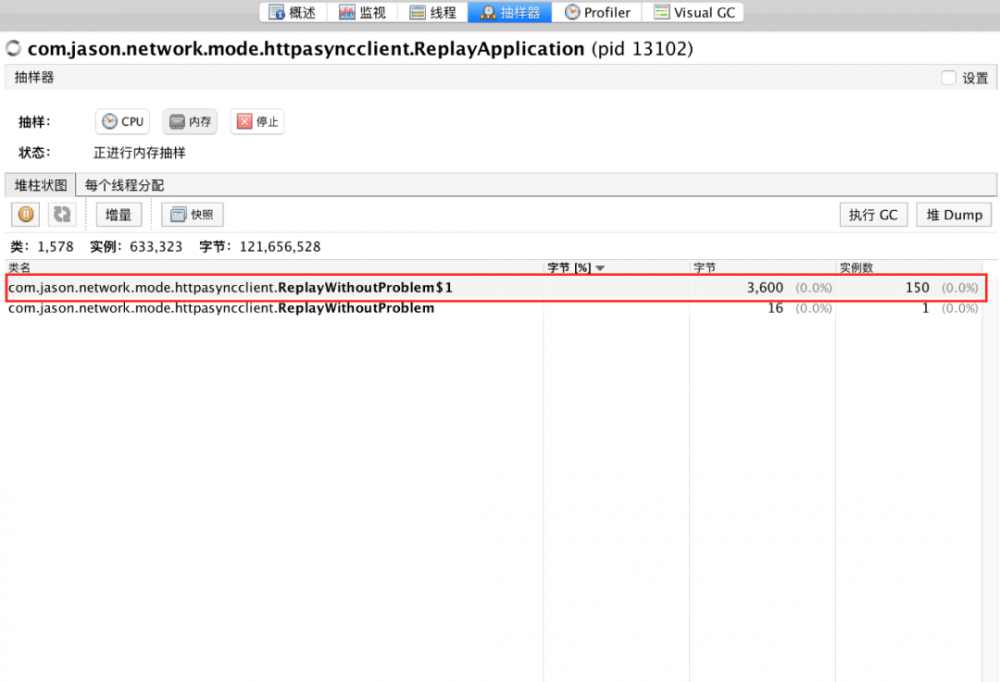Click the 实例: 633,323 summary
The height and width of the screenshot is (682, 1000).
(x=136, y=246)
